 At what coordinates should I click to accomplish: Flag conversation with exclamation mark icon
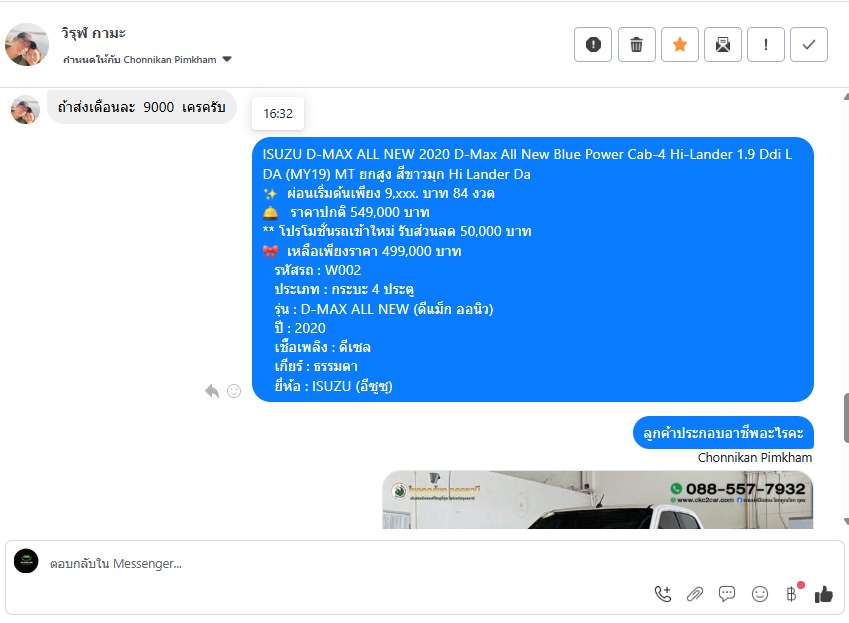coord(766,44)
